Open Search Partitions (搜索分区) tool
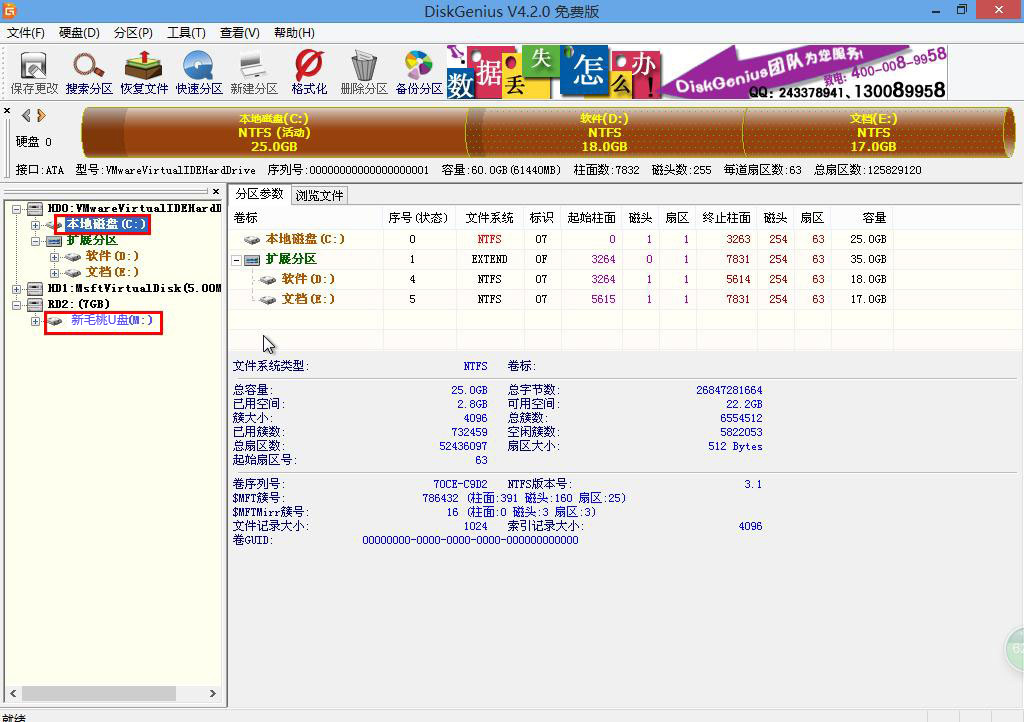1024x722 pixels. pyautogui.click(x=89, y=73)
